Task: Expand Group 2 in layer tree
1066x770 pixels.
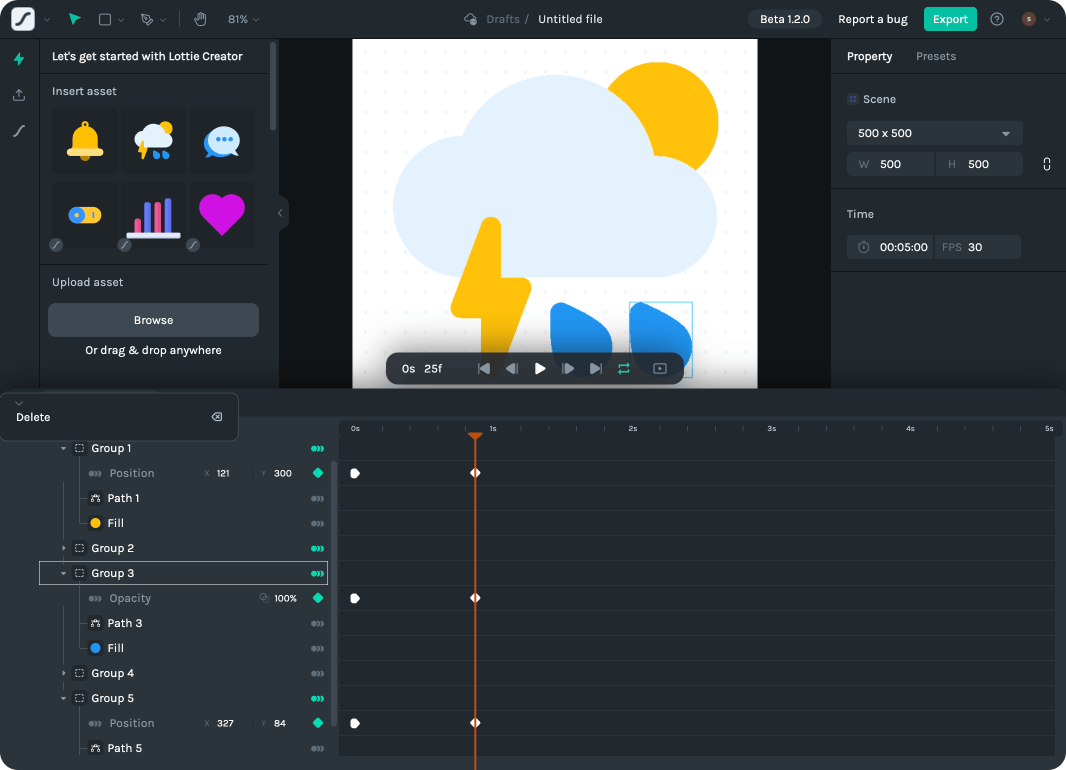Action: pyautogui.click(x=64, y=548)
